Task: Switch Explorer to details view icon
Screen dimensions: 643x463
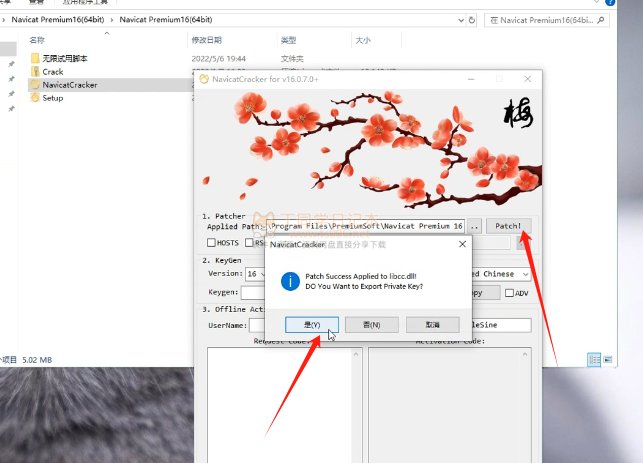Action: (594, 360)
